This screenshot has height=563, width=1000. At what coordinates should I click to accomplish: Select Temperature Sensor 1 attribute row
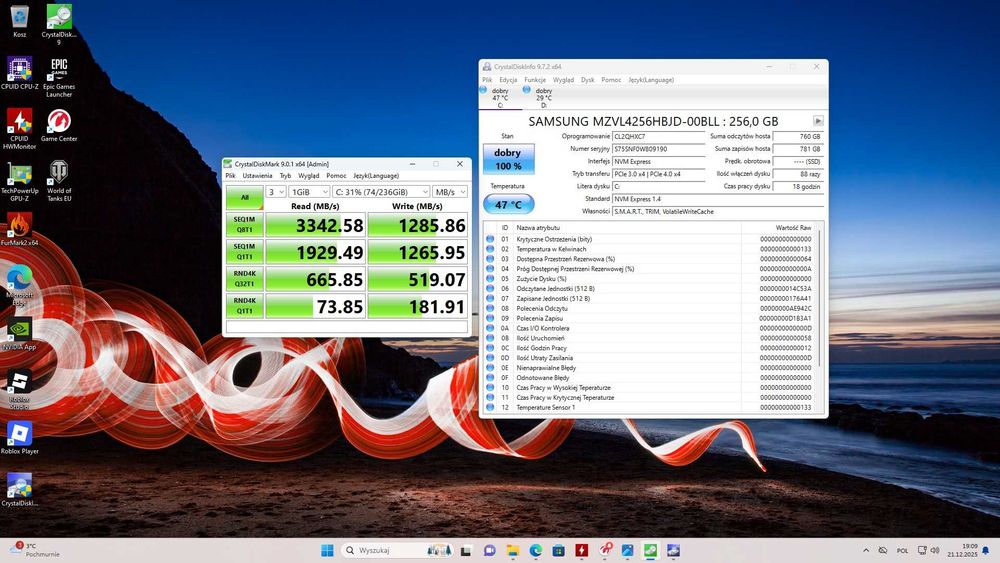coord(649,407)
